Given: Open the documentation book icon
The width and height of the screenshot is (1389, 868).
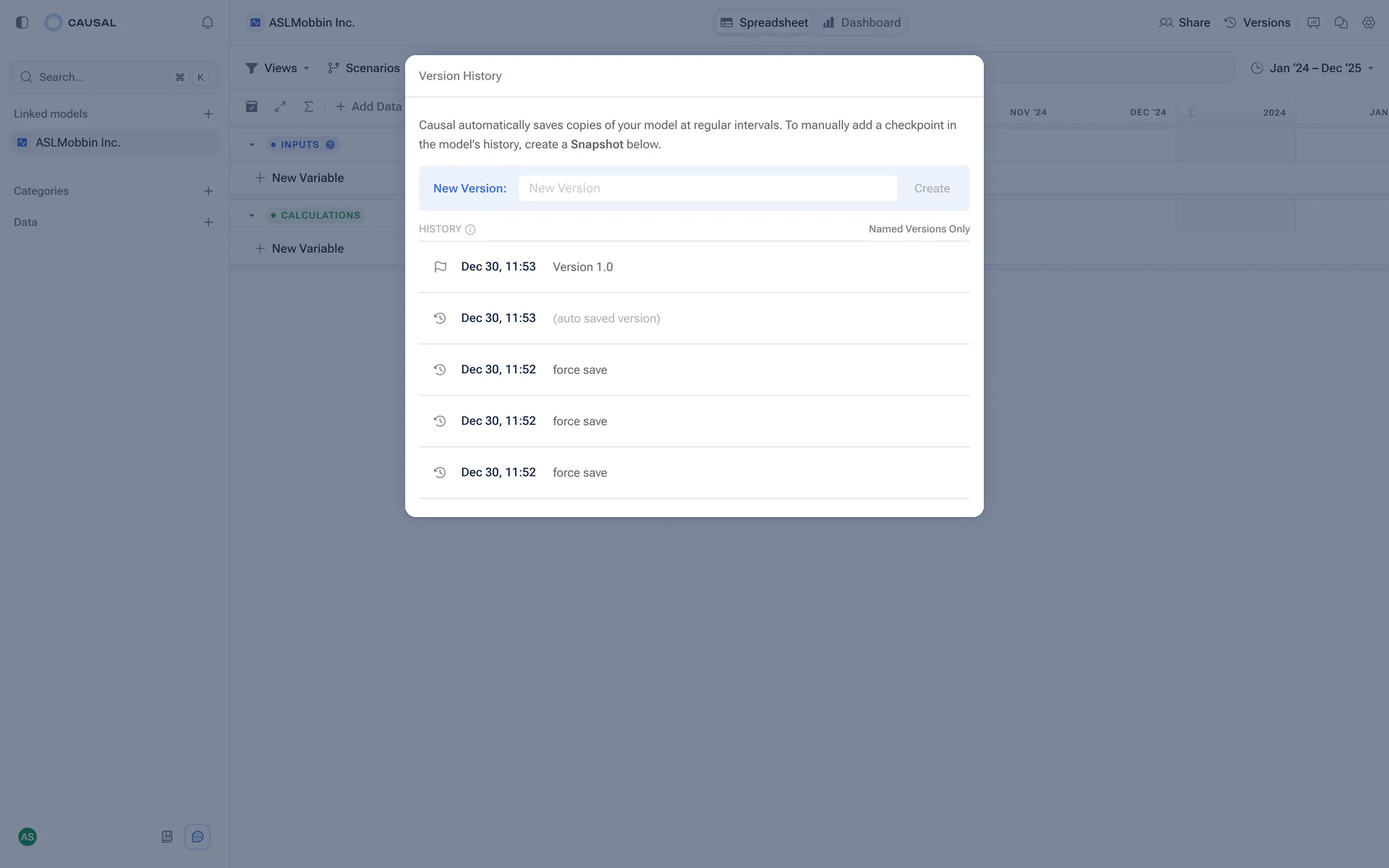Looking at the screenshot, I should point(167,837).
